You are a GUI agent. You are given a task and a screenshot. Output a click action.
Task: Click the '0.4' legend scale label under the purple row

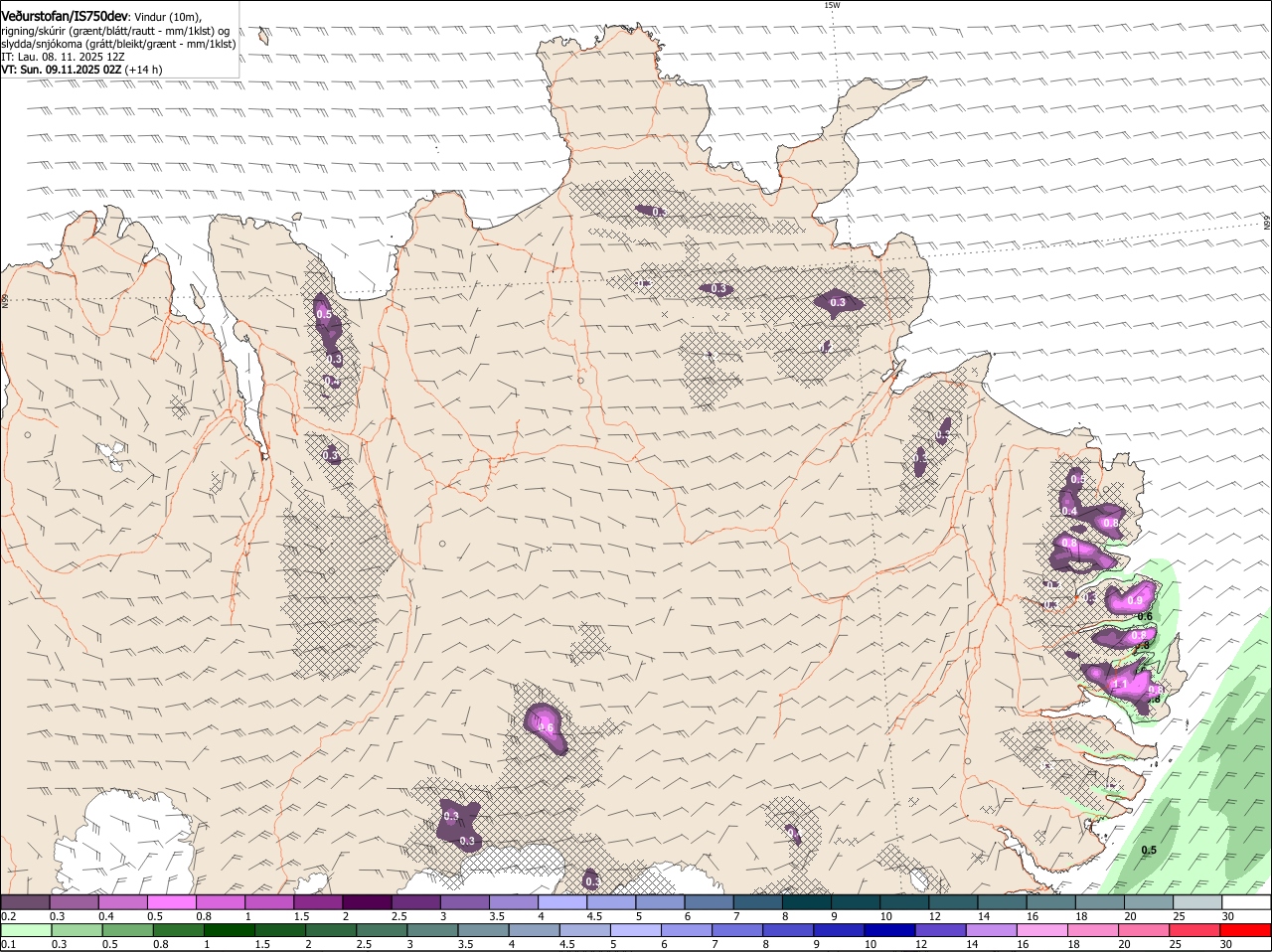click(x=106, y=916)
